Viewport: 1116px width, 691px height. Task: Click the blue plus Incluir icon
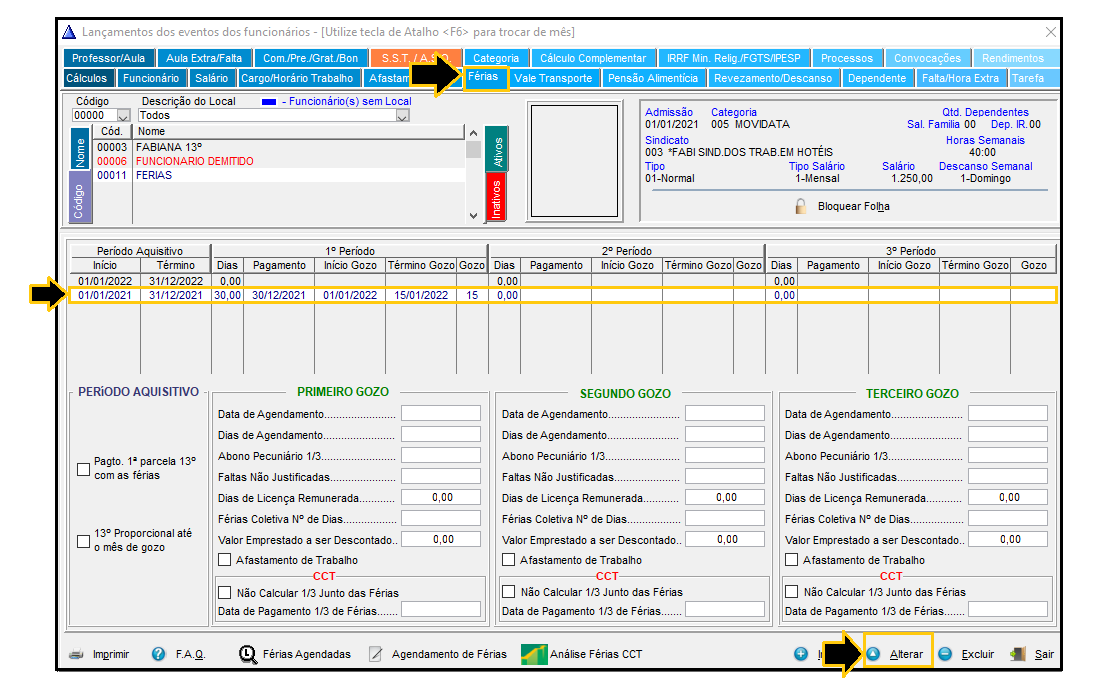tap(801, 653)
